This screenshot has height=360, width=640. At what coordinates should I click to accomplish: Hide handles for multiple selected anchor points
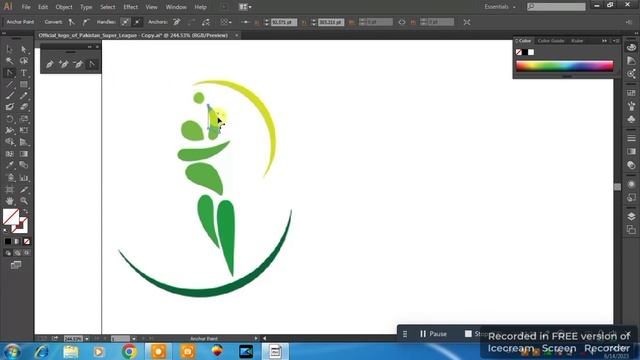pyautogui.click(x=138, y=22)
